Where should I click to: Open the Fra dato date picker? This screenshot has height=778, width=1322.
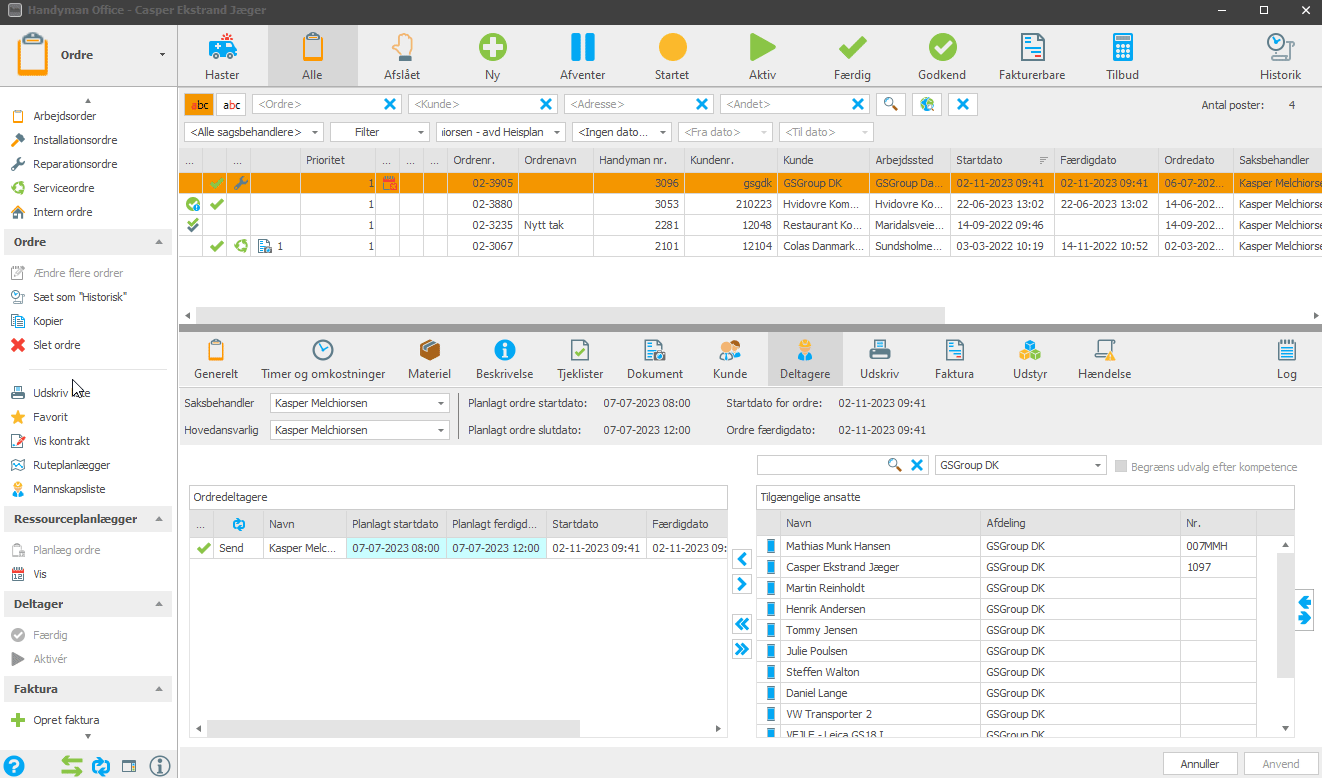click(x=725, y=132)
